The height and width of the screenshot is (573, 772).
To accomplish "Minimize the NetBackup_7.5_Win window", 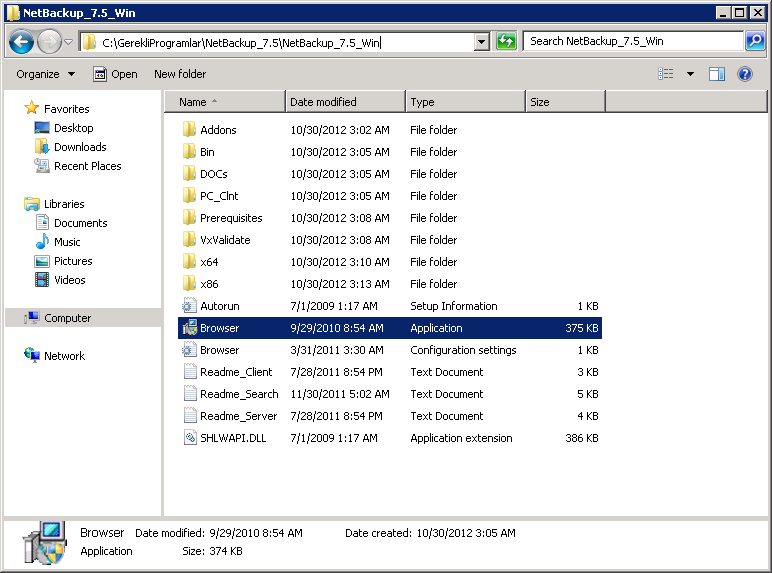I will coord(723,13).
